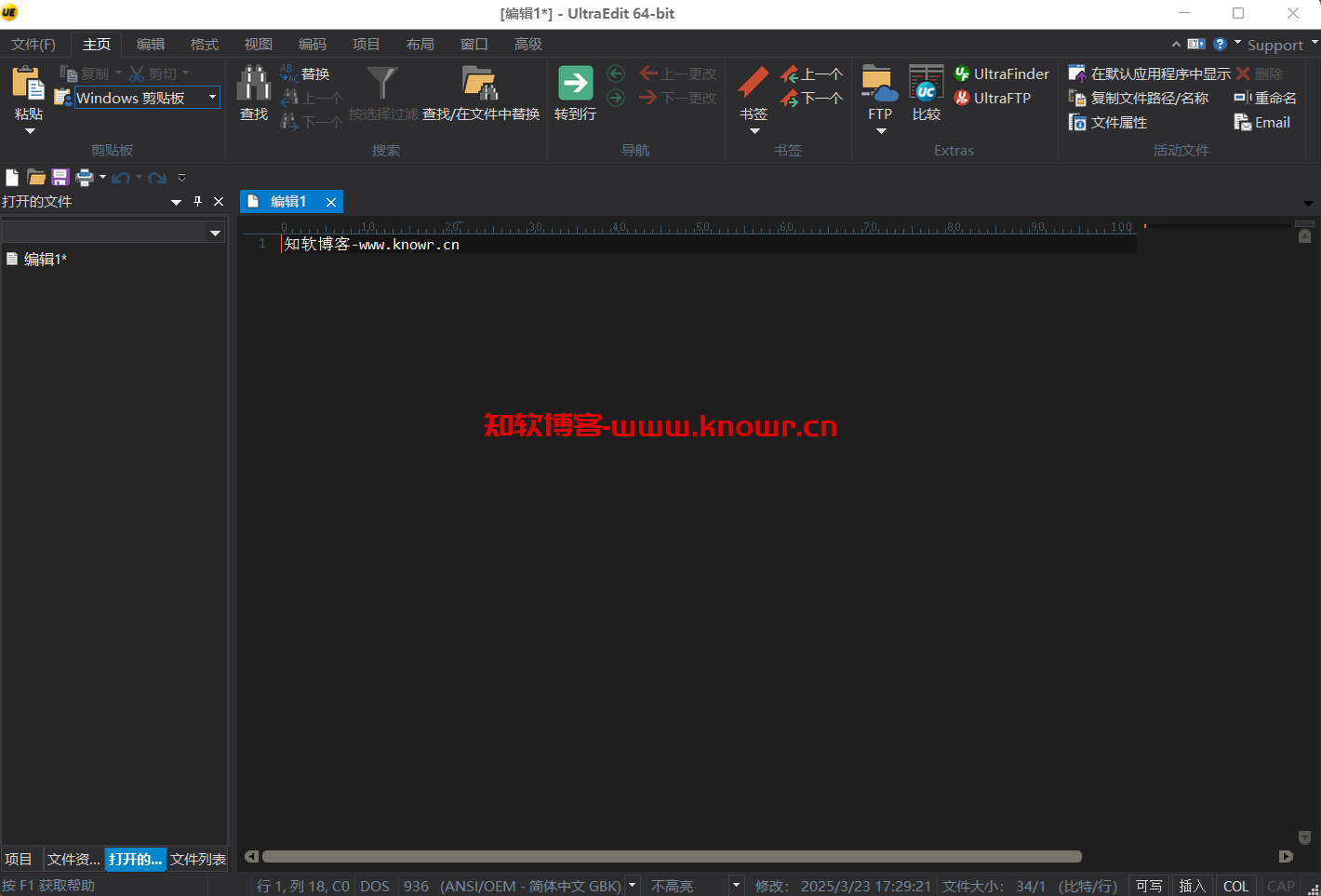Switch to the Coding ribbon tab
This screenshot has width=1321, height=896.
click(313, 44)
